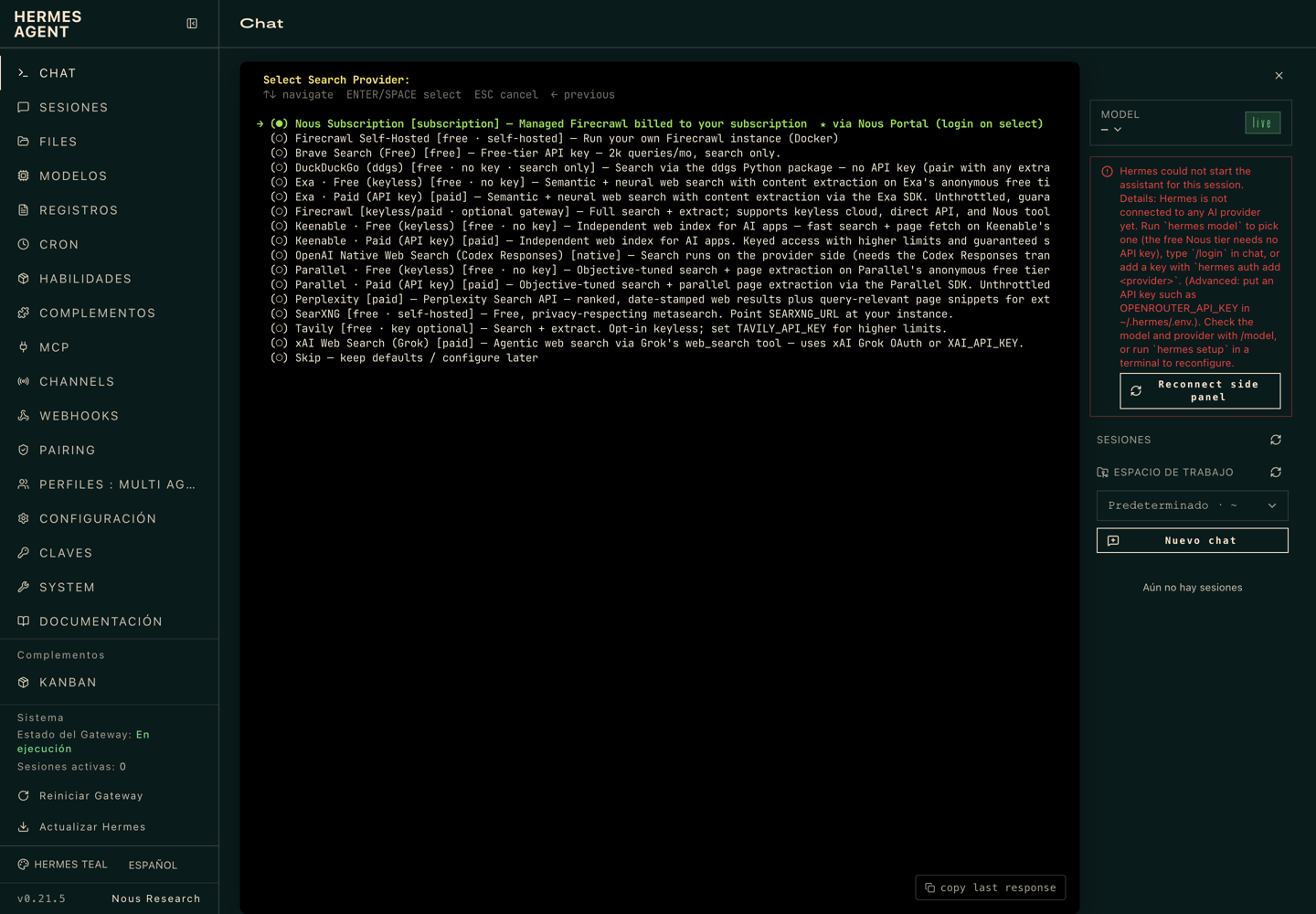Click the Espacio de trabajo folder icon

point(1103,473)
